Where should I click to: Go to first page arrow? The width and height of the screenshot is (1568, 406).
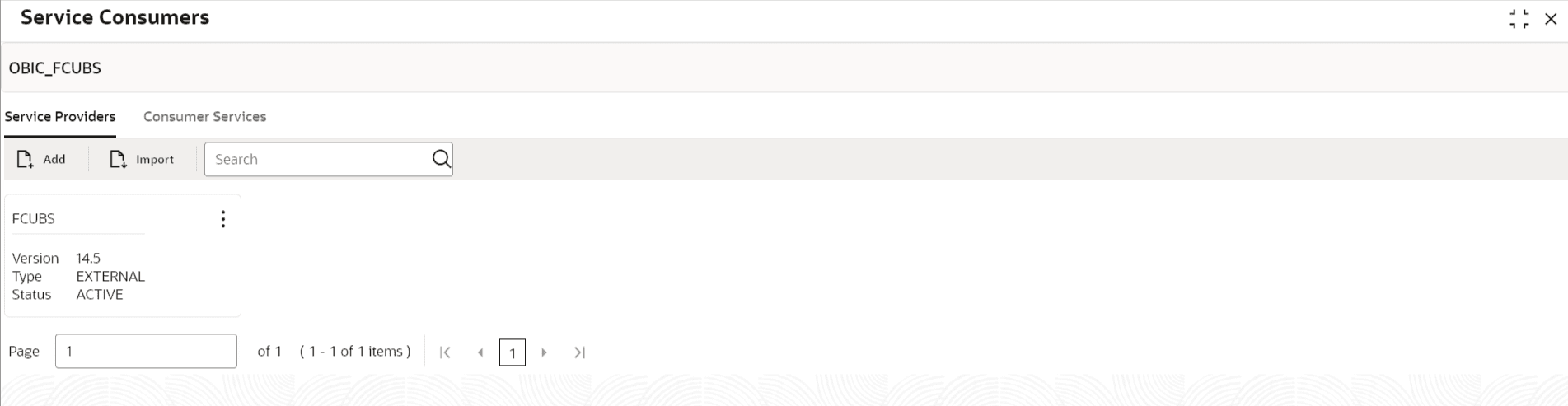(x=445, y=352)
